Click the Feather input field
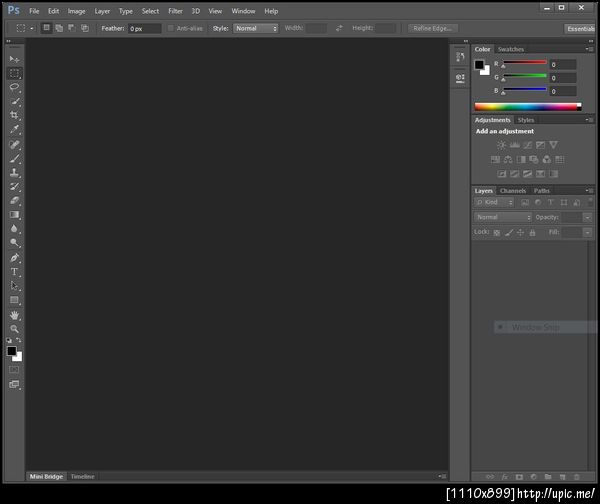600x504 pixels. pos(144,29)
